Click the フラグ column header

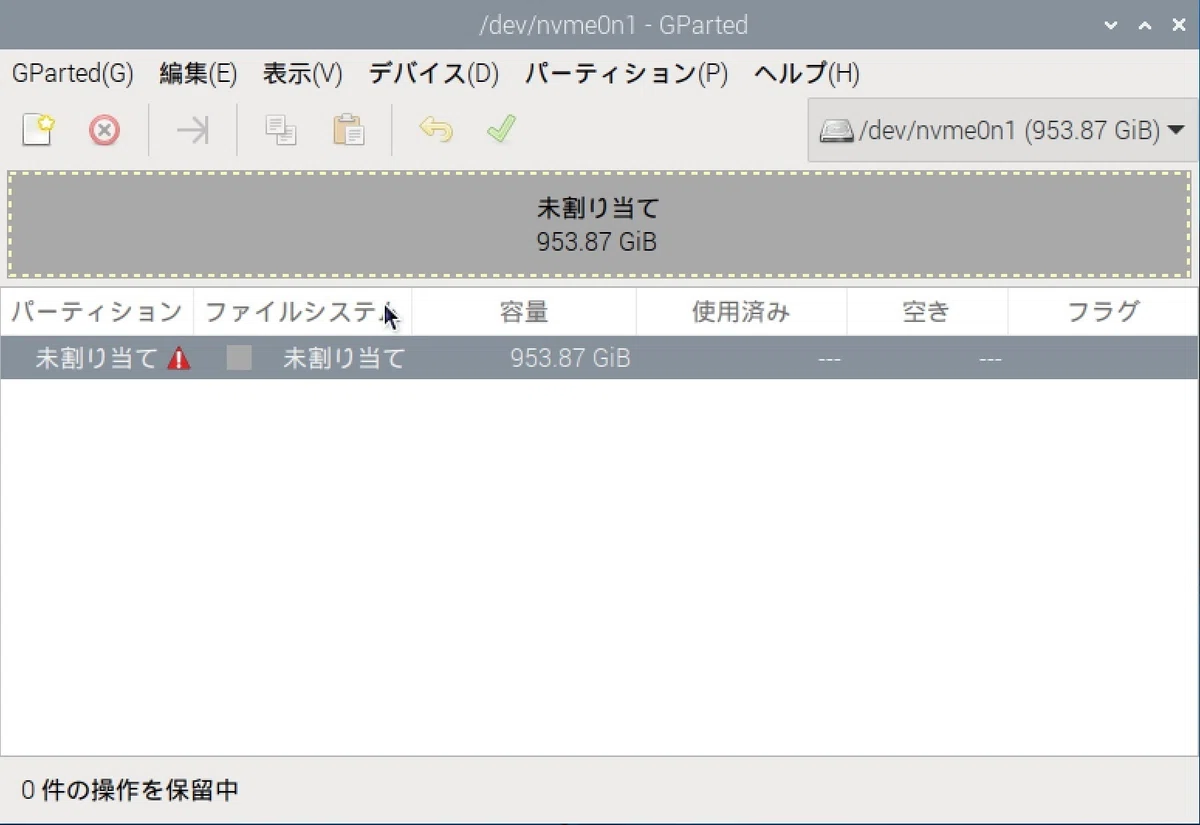(x=1102, y=312)
